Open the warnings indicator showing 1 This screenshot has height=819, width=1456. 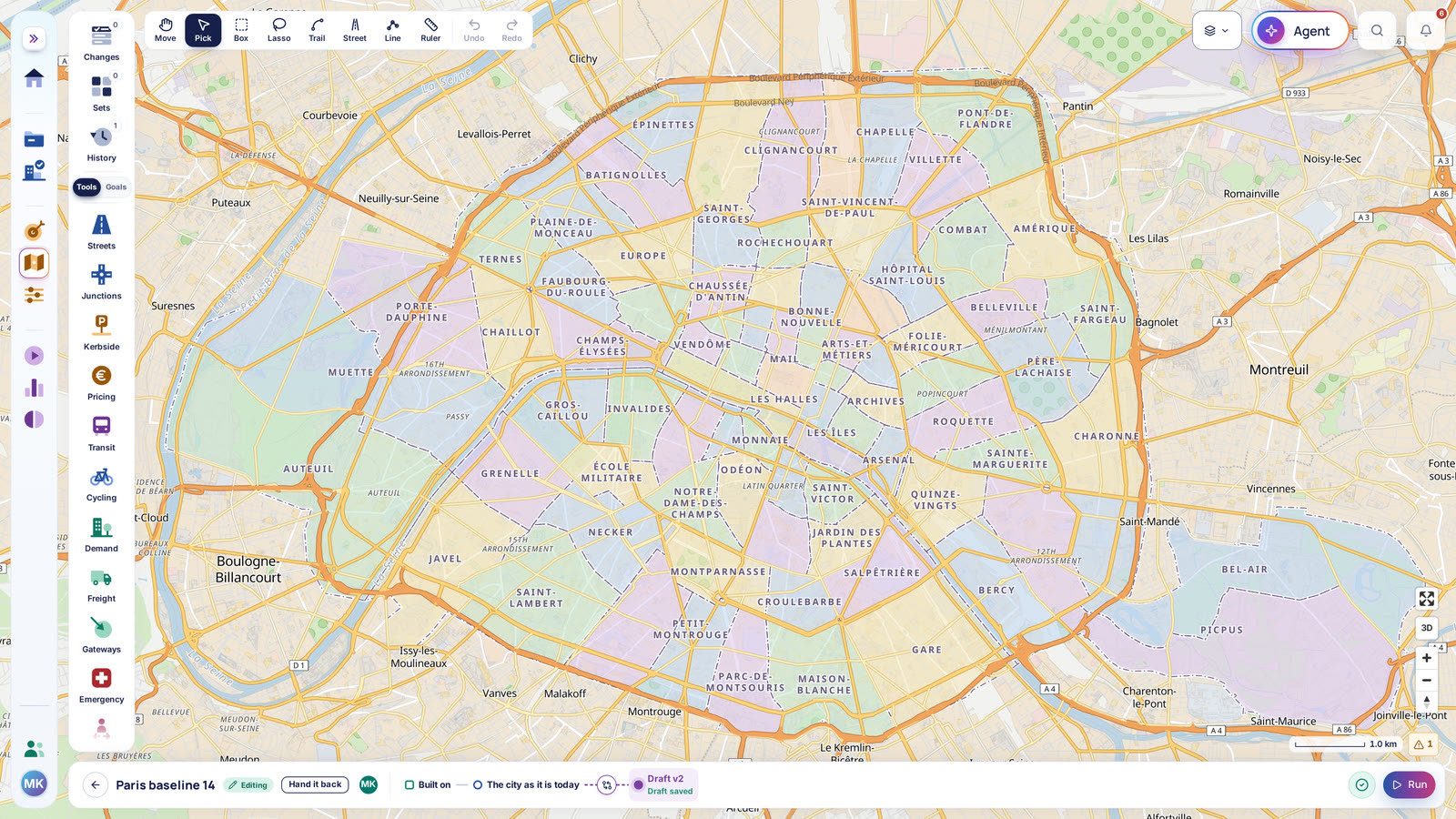coord(1423,744)
